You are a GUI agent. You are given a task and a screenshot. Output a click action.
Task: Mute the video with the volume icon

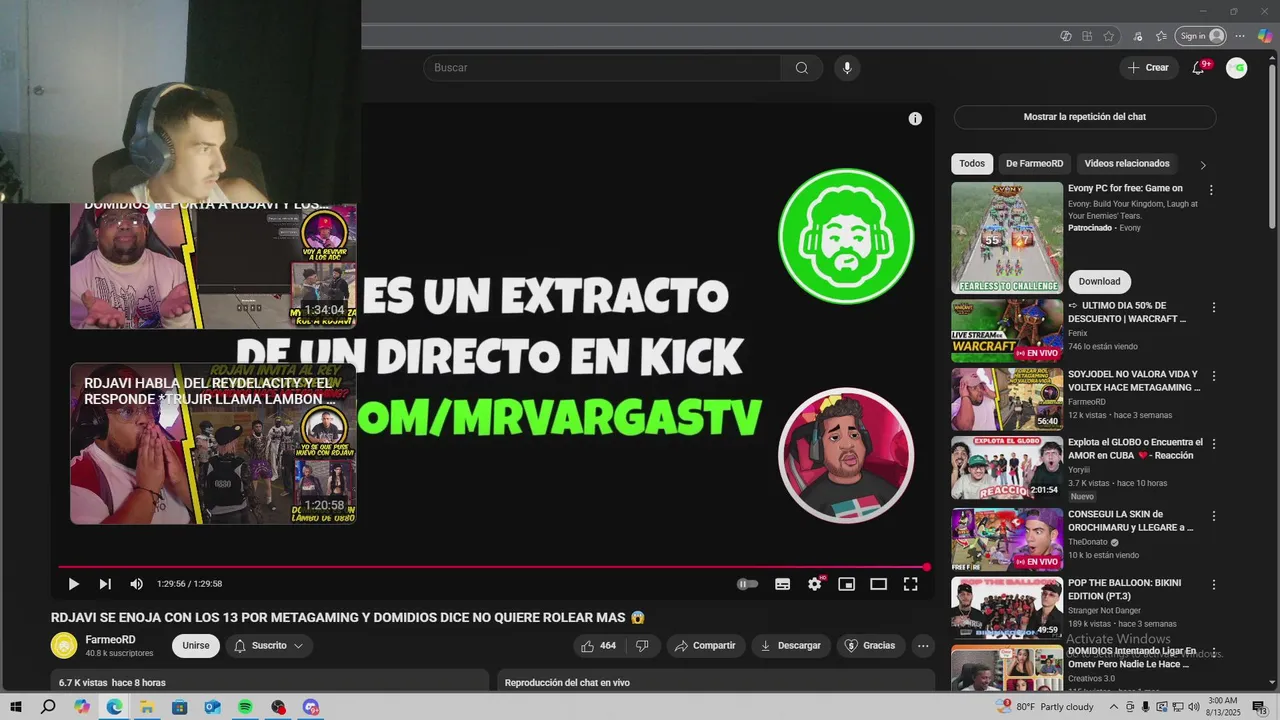pyautogui.click(x=137, y=584)
